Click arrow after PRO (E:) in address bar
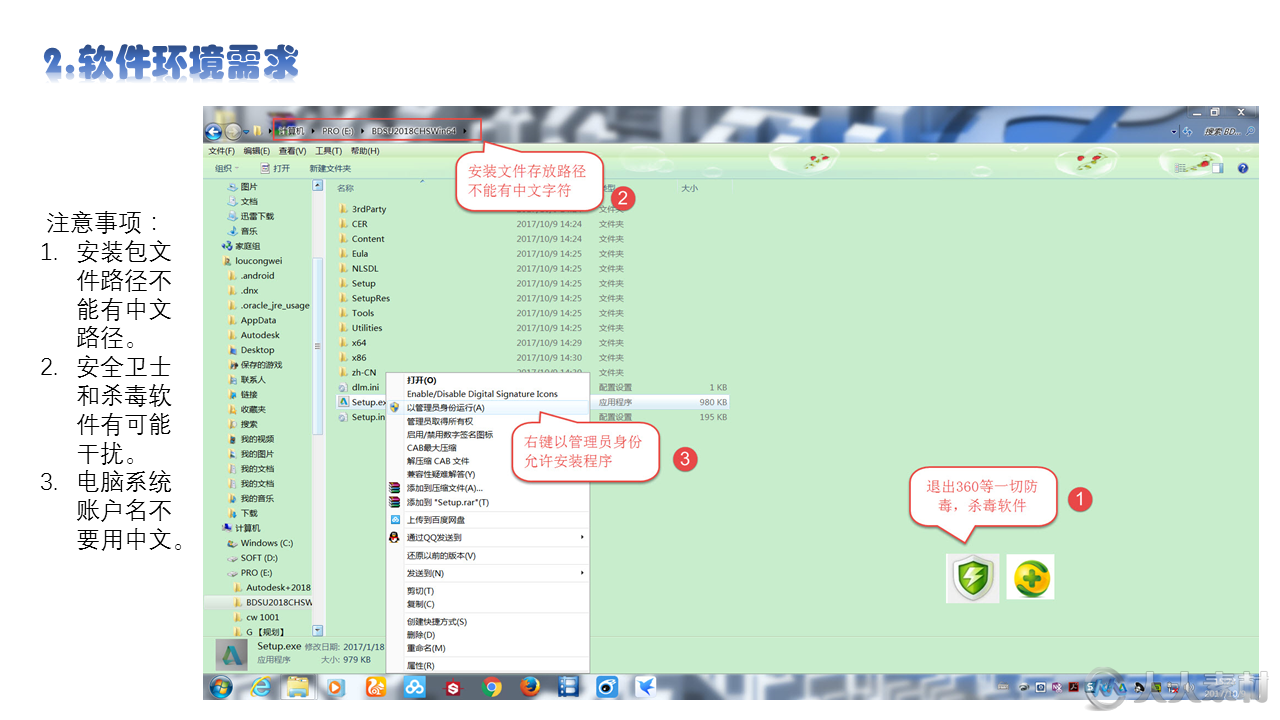 point(361,131)
